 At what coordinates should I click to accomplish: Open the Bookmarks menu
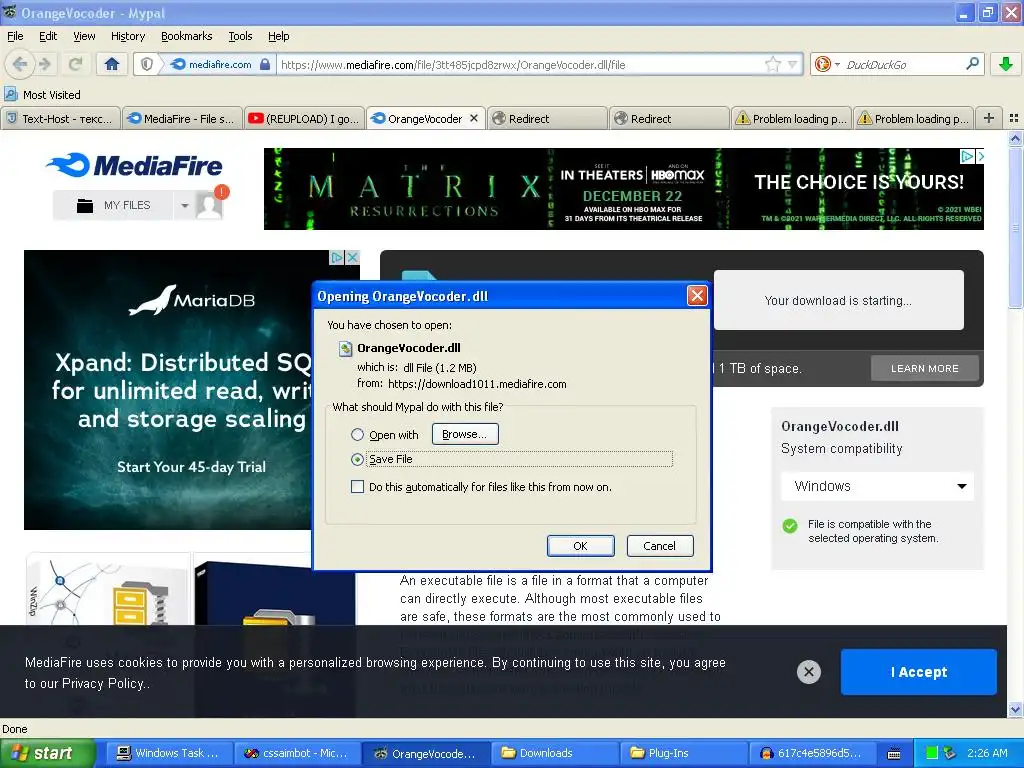186,36
